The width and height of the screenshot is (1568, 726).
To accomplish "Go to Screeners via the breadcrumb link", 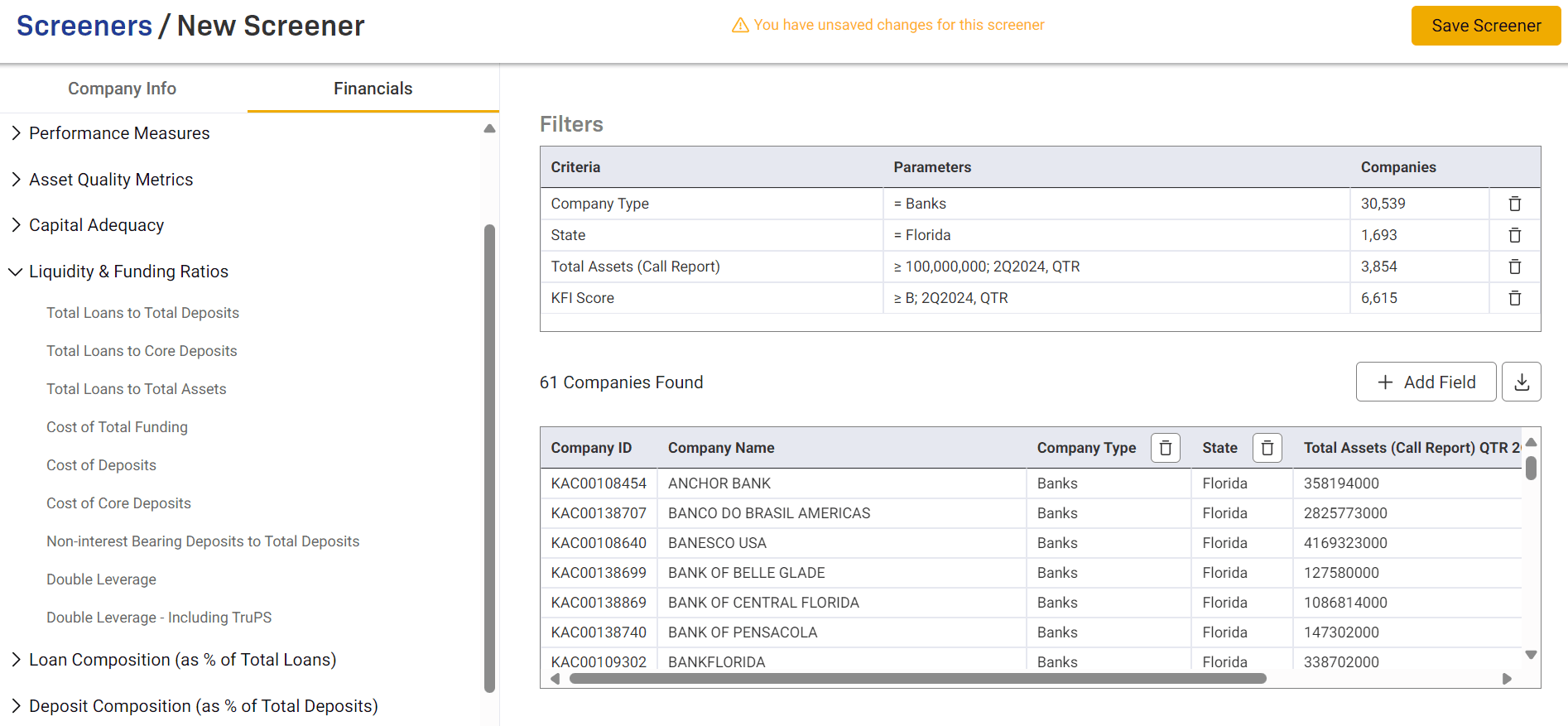I will pyautogui.click(x=84, y=26).
